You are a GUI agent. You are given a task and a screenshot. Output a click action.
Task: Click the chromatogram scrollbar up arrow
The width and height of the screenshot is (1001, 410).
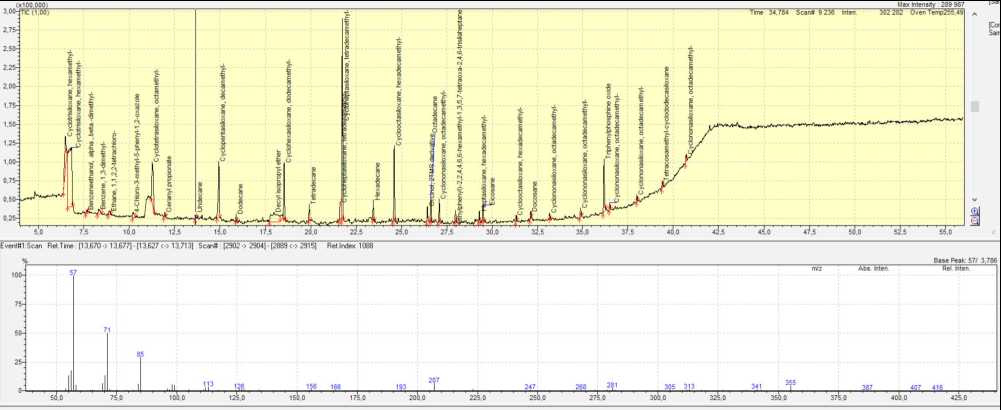[975, 13]
